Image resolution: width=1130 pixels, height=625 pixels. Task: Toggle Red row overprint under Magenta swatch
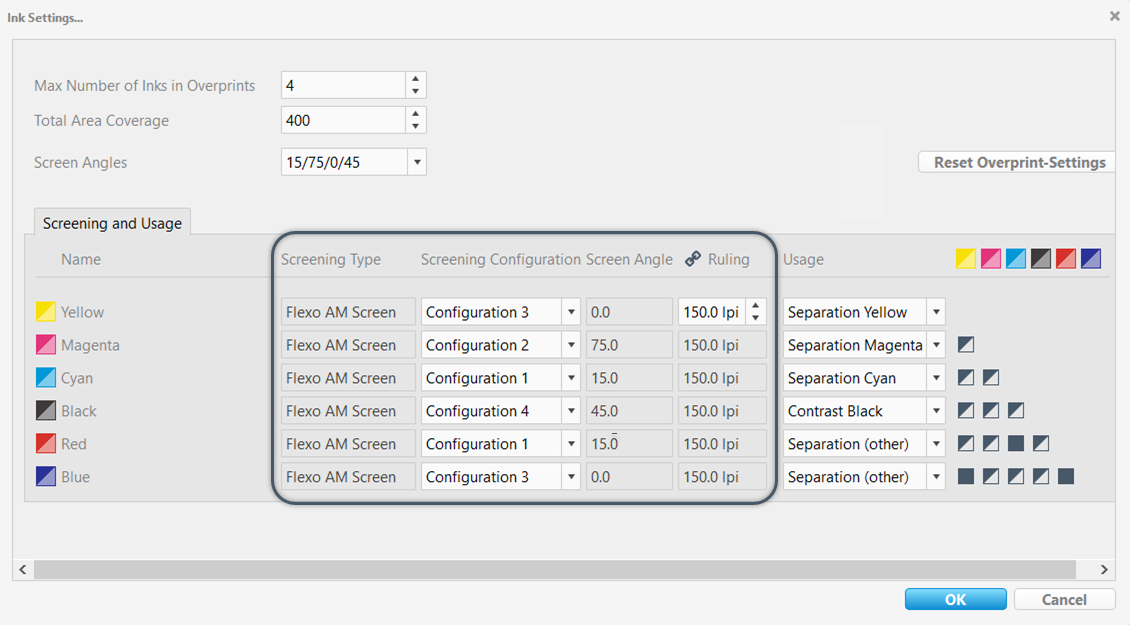pyautogui.click(x=991, y=443)
